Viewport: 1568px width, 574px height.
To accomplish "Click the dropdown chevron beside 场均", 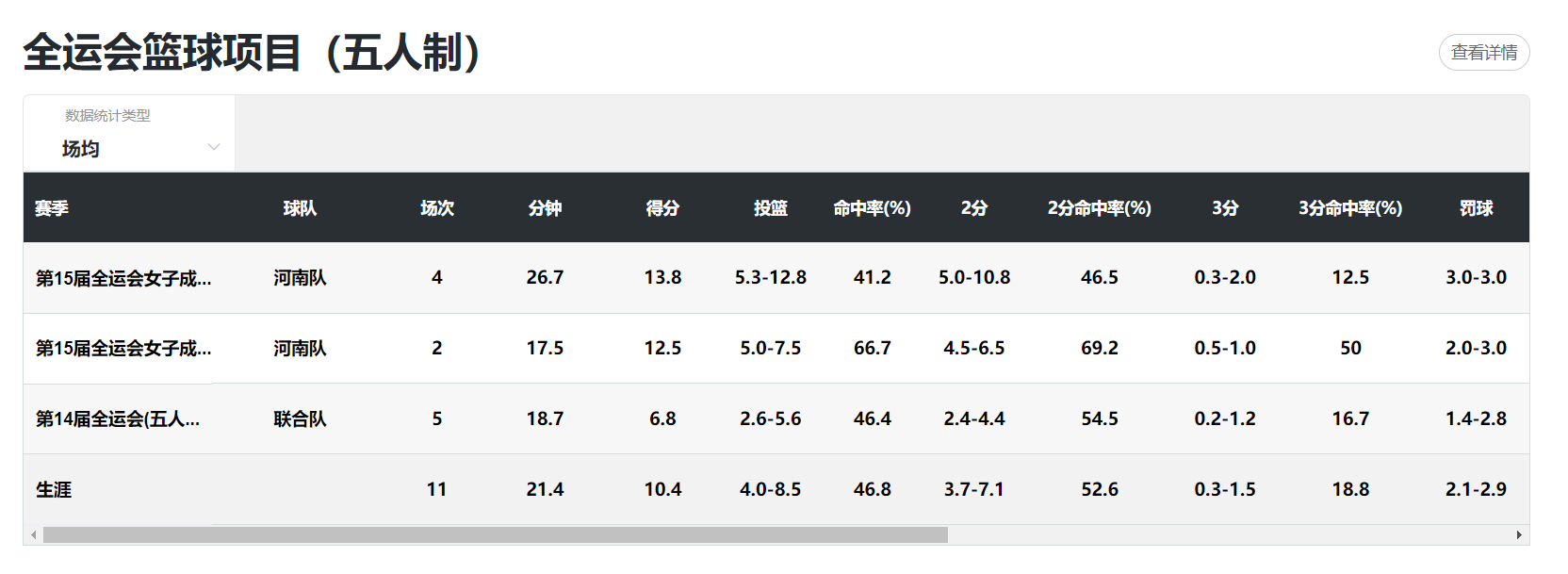I will point(214,147).
